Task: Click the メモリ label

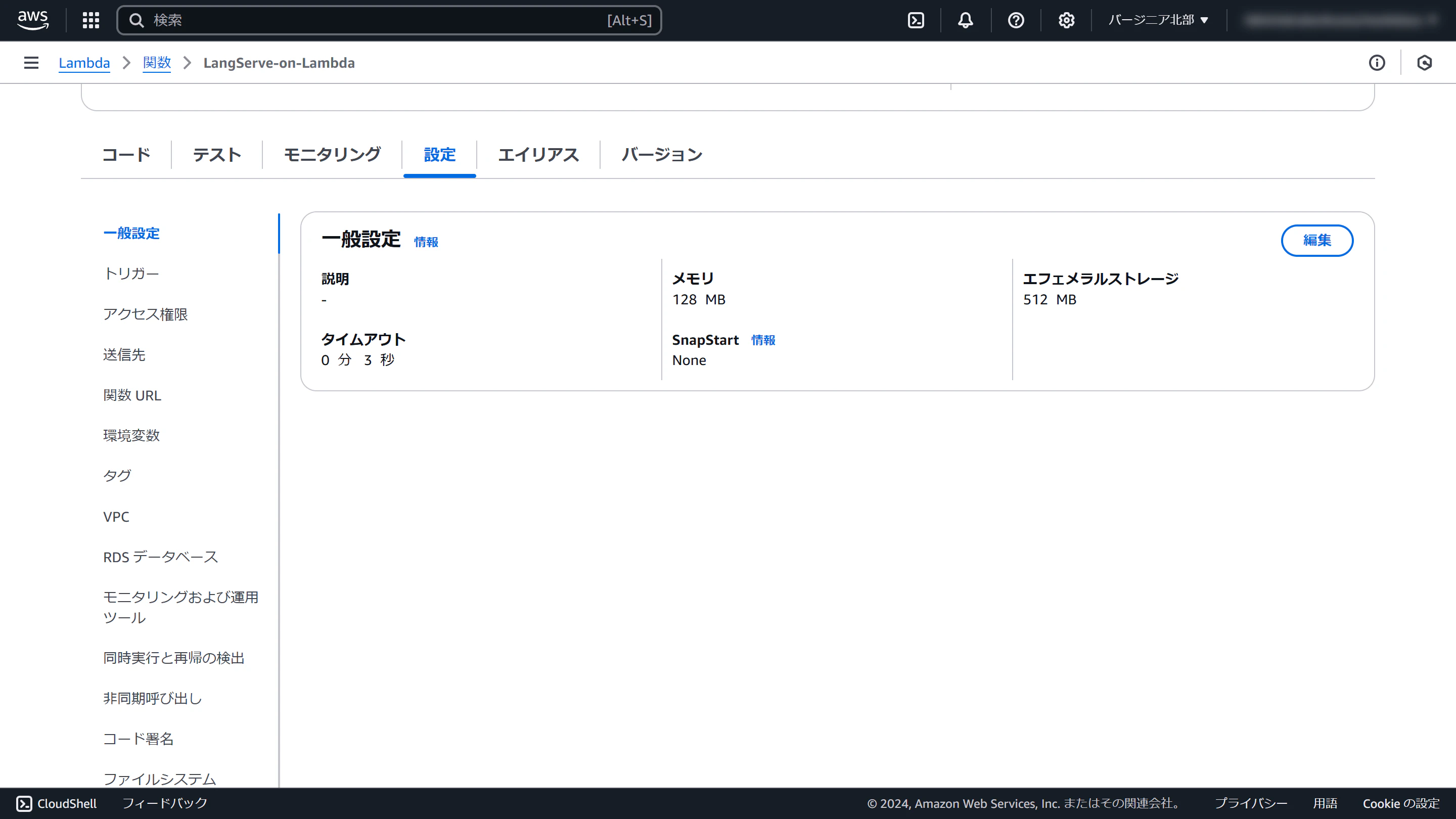Action: point(693,279)
